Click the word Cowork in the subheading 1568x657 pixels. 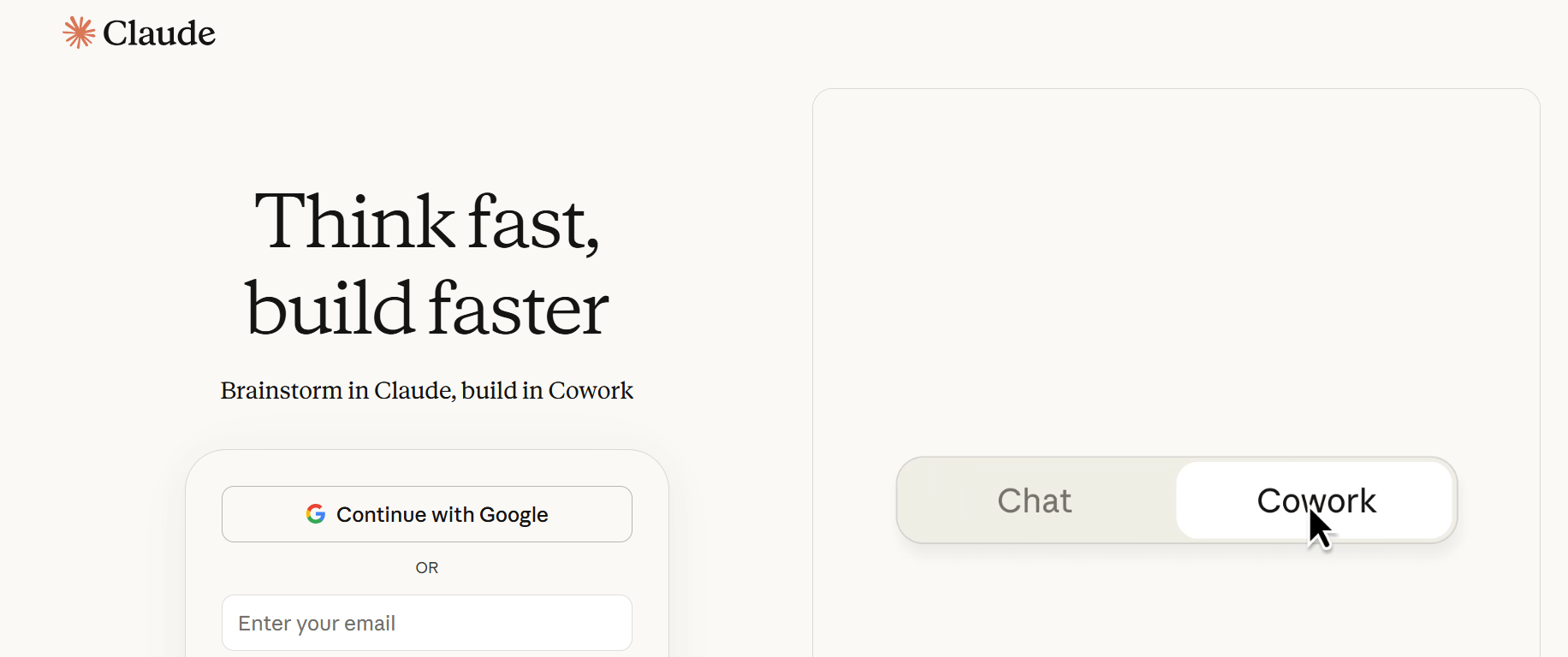[x=591, y=390]
